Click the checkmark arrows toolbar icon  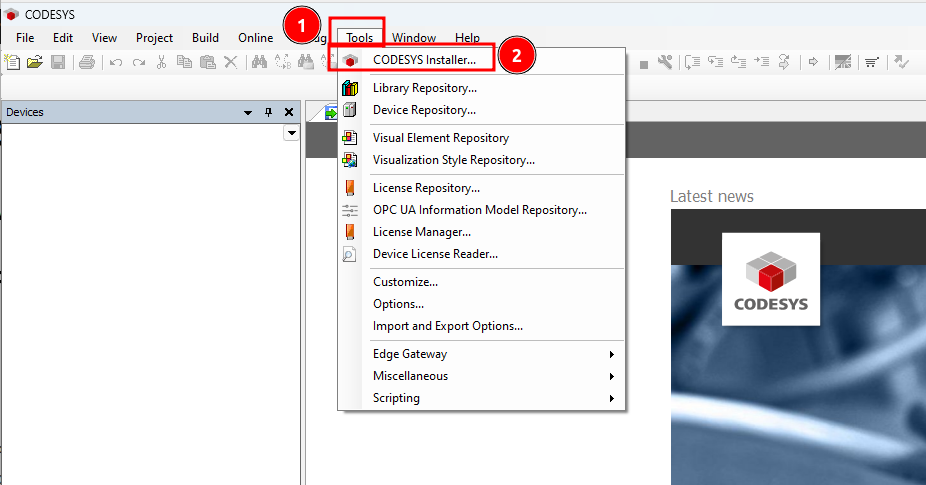click(901, 61)
